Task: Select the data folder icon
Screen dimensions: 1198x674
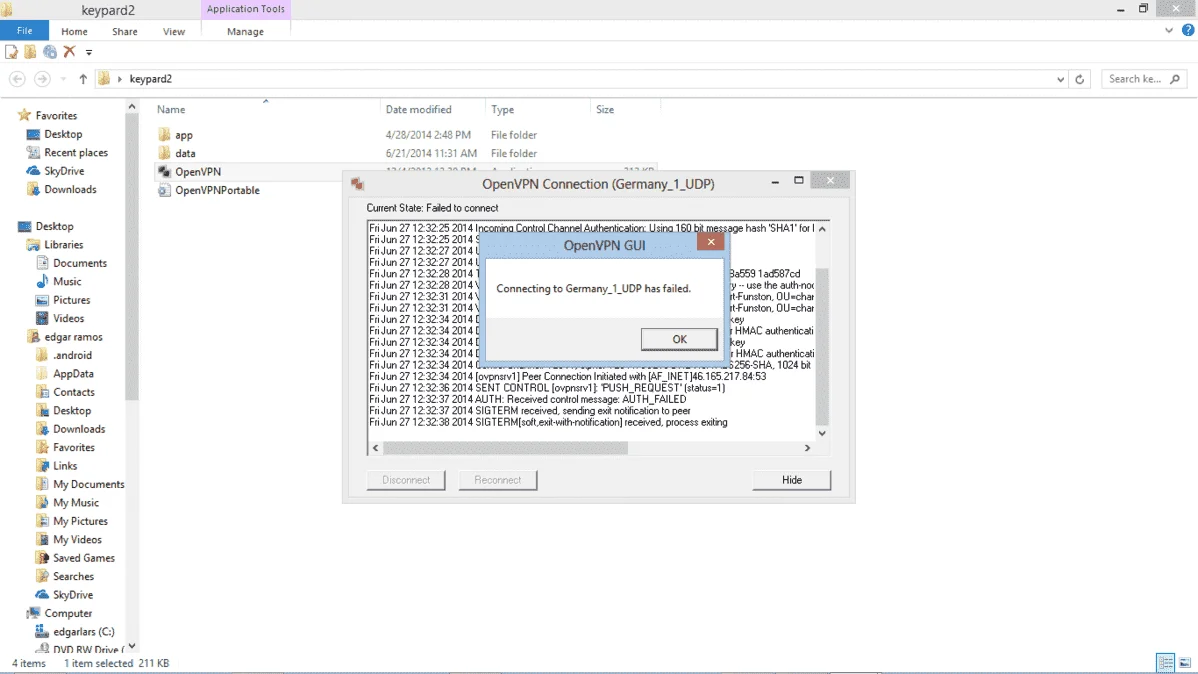Action: click(164, 153)
